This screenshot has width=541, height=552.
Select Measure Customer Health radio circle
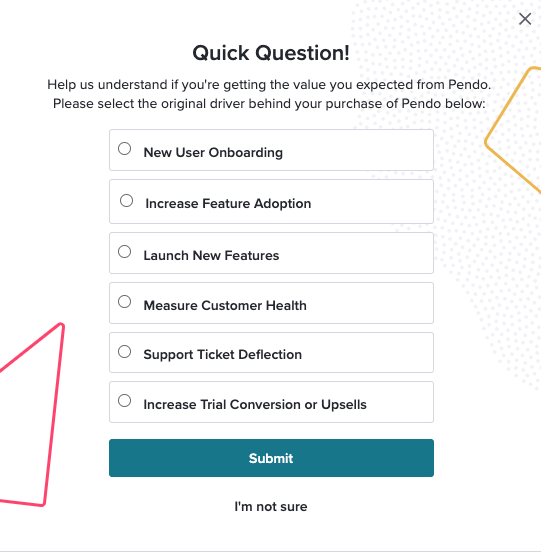[x=125, y=302]
